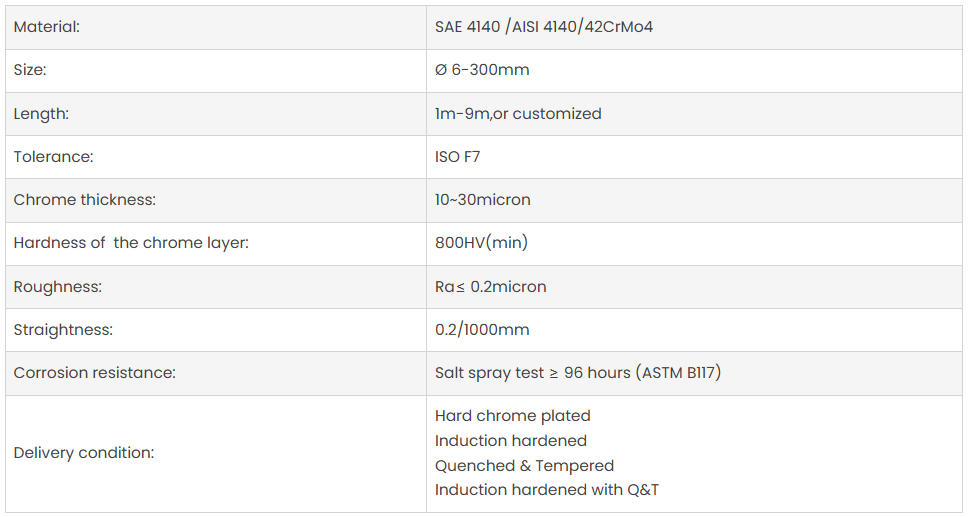The height and width of the screenshot is (517, 968).
Task: Click the 'Tolerance:' label
Action: (53, 157)
